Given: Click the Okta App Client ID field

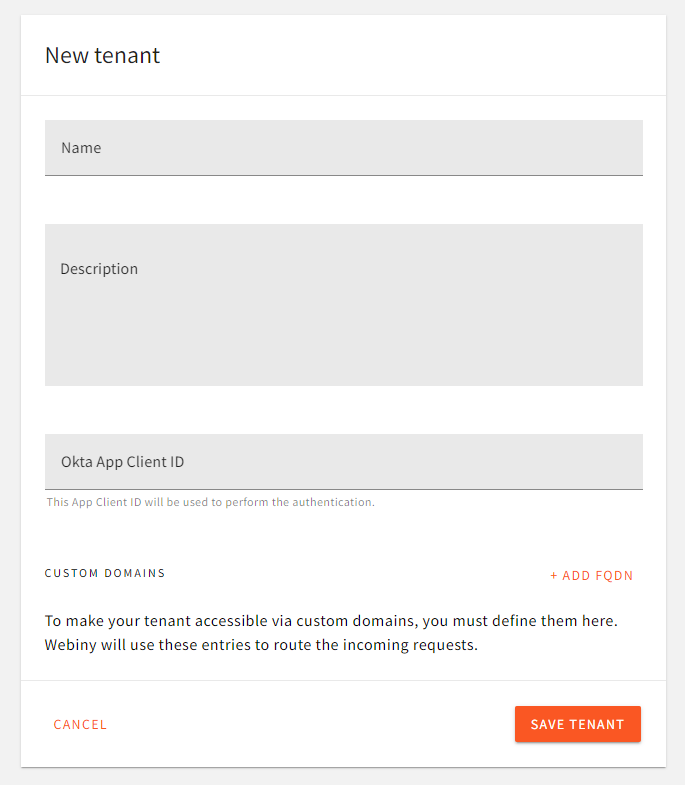Looking at the screenshot, I should tap(343, 462).
